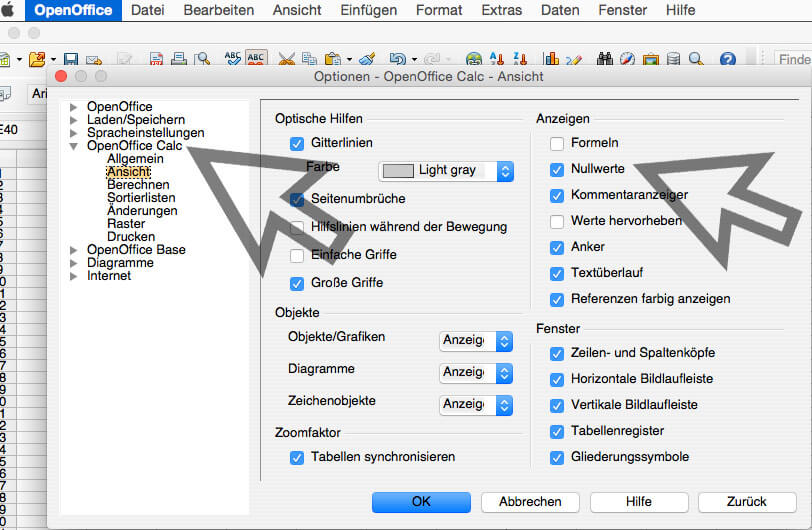Insert a Chart via bar-chart icon
The width and height of the screenshot is (812, 530).
(x=551, y=59)
